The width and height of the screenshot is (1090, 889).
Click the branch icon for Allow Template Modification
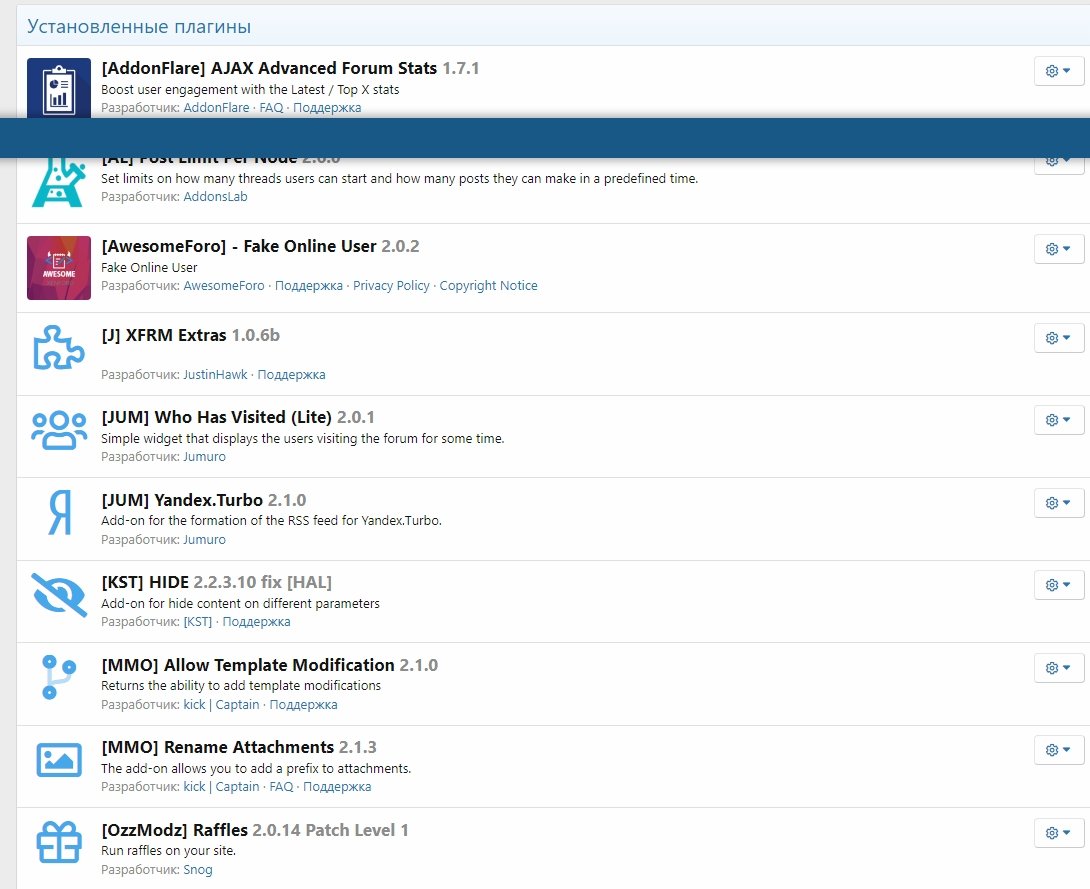(58, 677)
